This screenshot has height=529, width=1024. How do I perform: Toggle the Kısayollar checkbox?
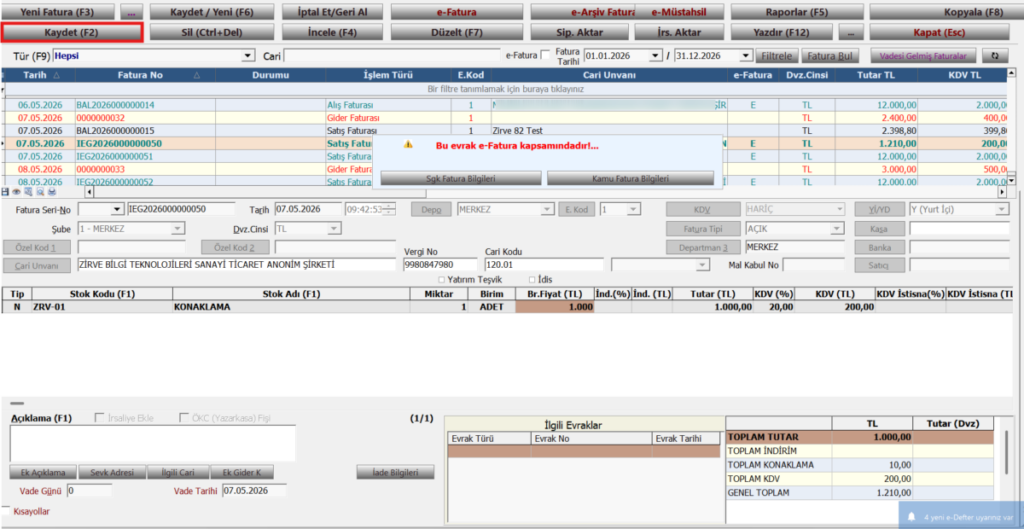click(7, 511)
